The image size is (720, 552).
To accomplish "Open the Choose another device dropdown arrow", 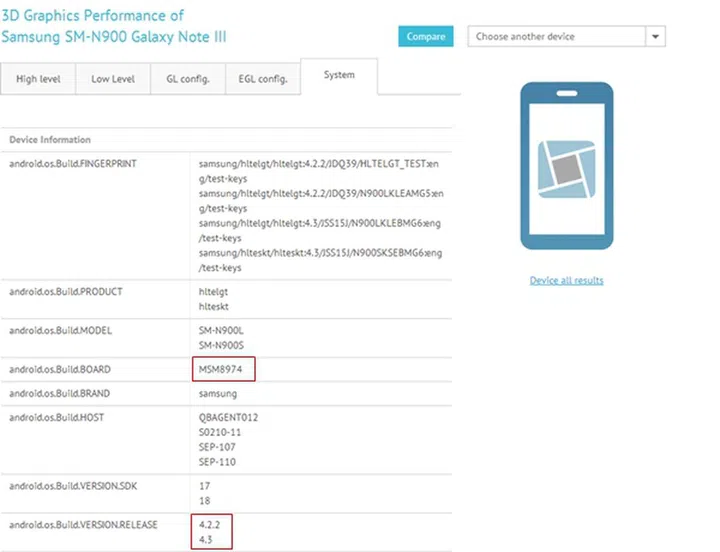I will pyautogui.click(x=655, y=36).
